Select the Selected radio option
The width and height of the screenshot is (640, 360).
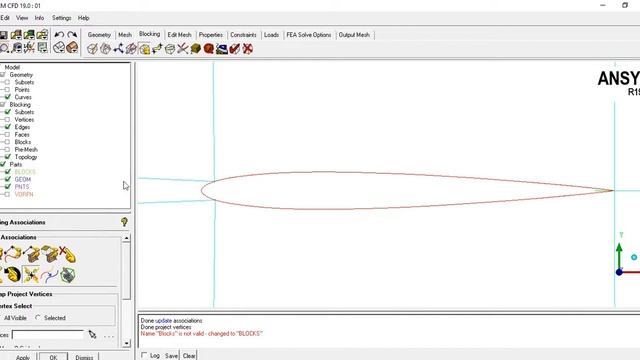tap(38, 318)
